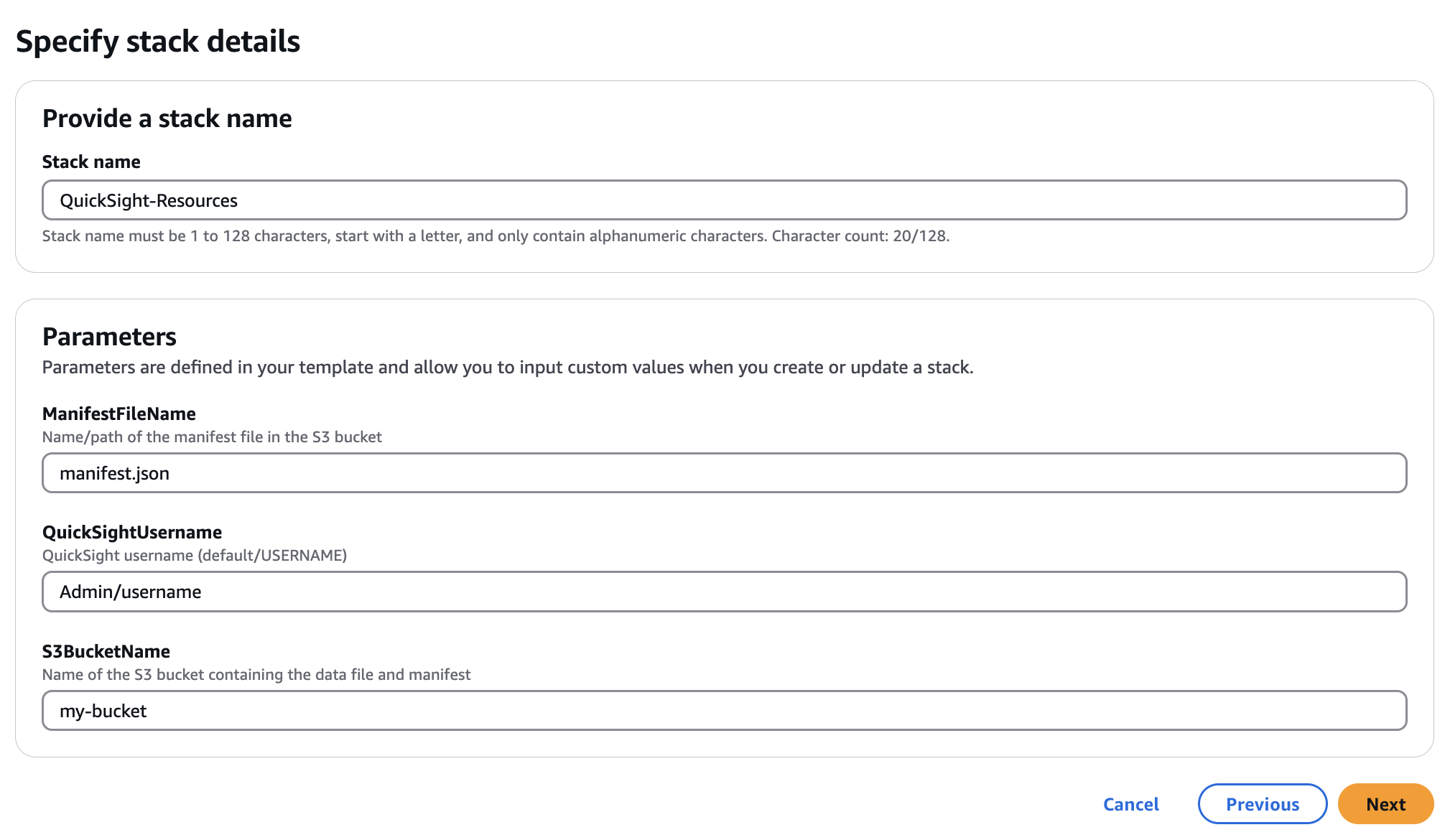Click the 'Stack name' field label
This screenshot has width=1445, height=840.
click(x=91, y=162)
